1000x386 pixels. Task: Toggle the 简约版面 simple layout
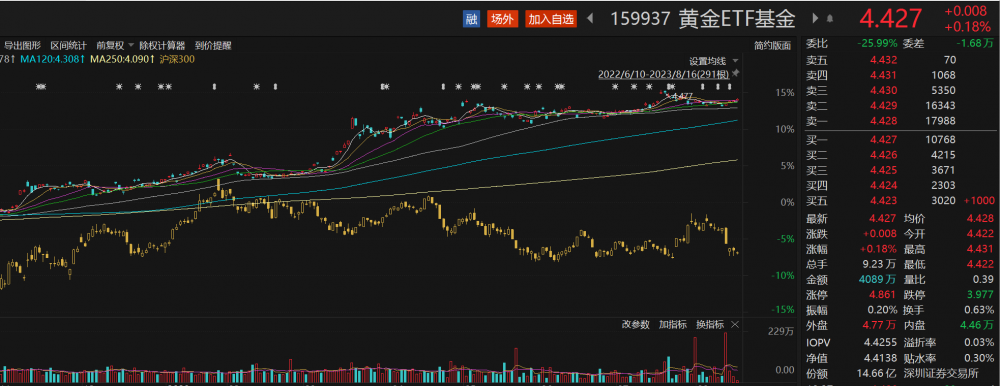coord(772,46)
